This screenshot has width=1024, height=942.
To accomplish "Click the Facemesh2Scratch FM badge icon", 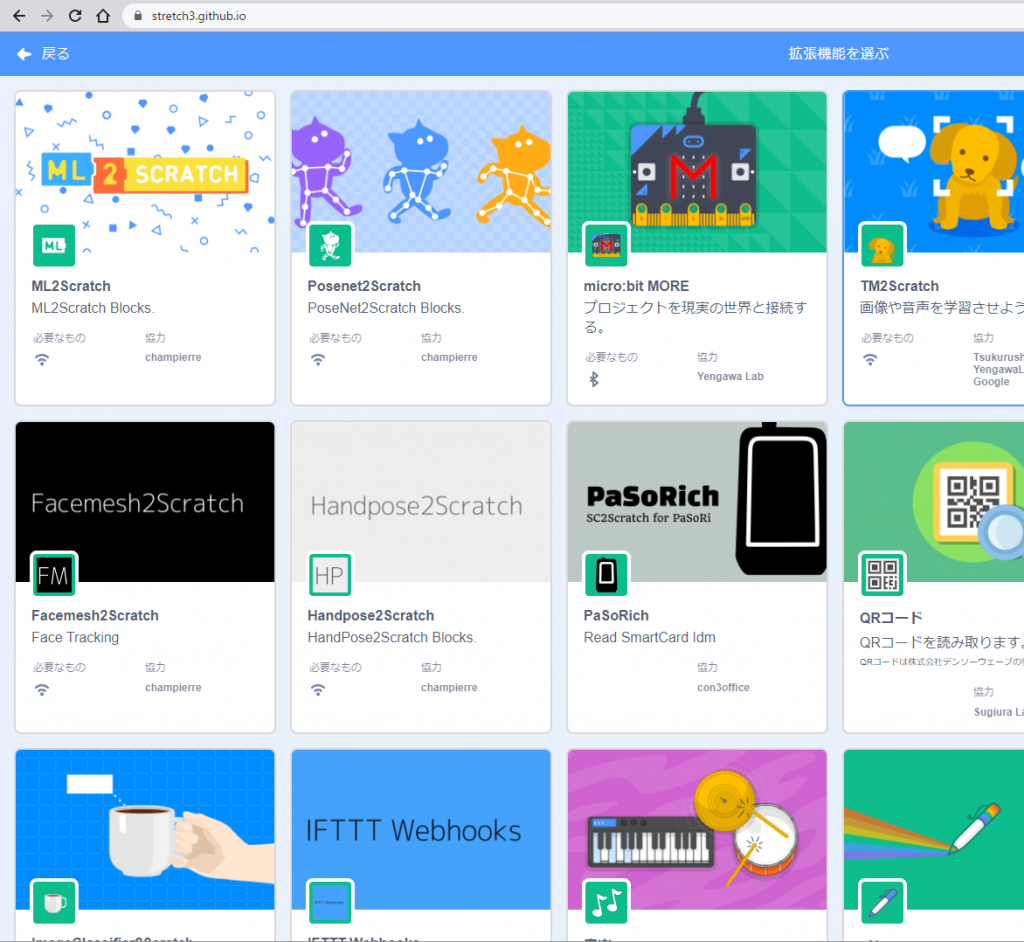I will coord(54,575).
